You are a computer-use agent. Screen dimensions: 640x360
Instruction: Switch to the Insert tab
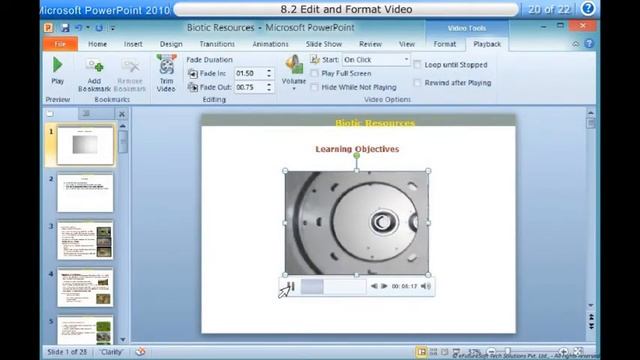pos(133,44)
